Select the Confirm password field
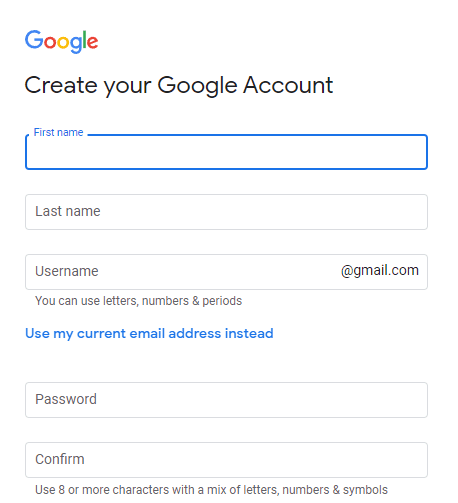Viewport: 458px width, 503px height. pyautogui.click(x=226, y=460)
